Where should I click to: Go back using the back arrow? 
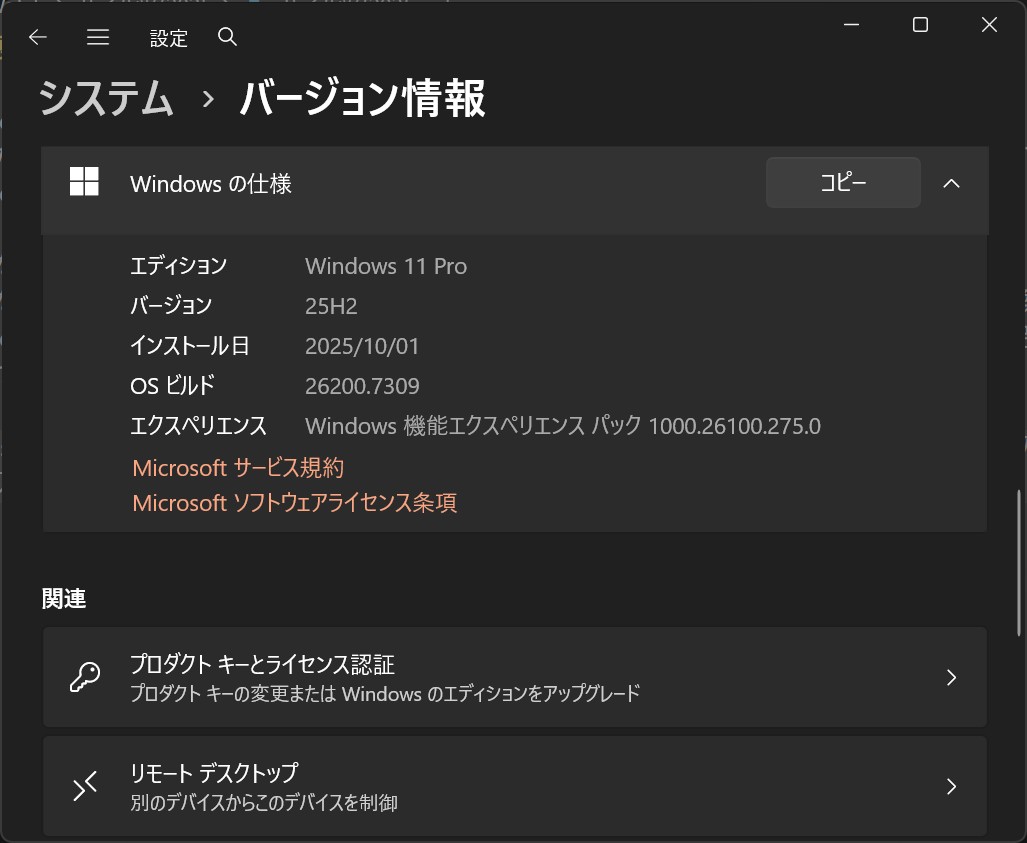coord(38,37)
